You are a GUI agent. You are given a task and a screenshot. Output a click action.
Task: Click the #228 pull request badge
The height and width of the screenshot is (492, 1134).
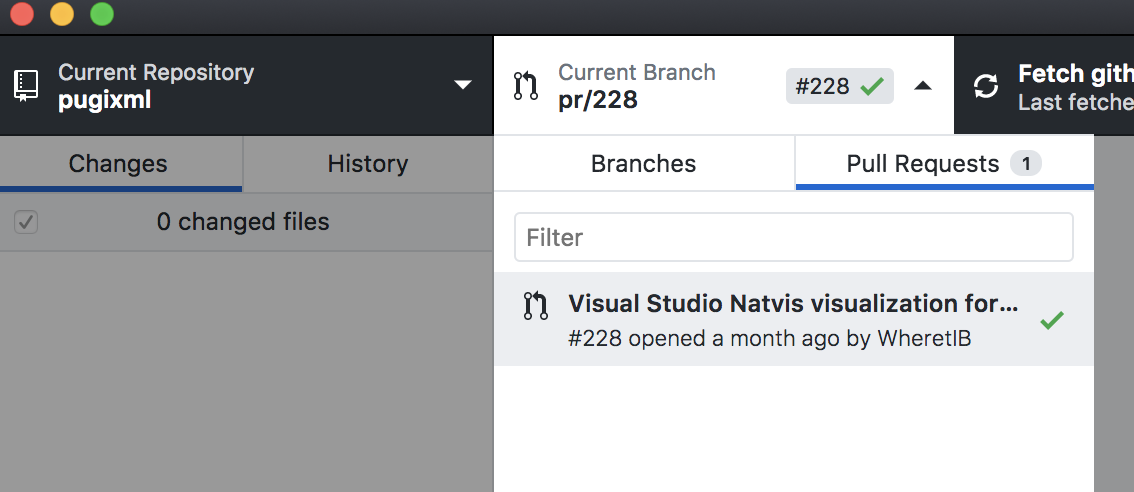click(840, 86)
